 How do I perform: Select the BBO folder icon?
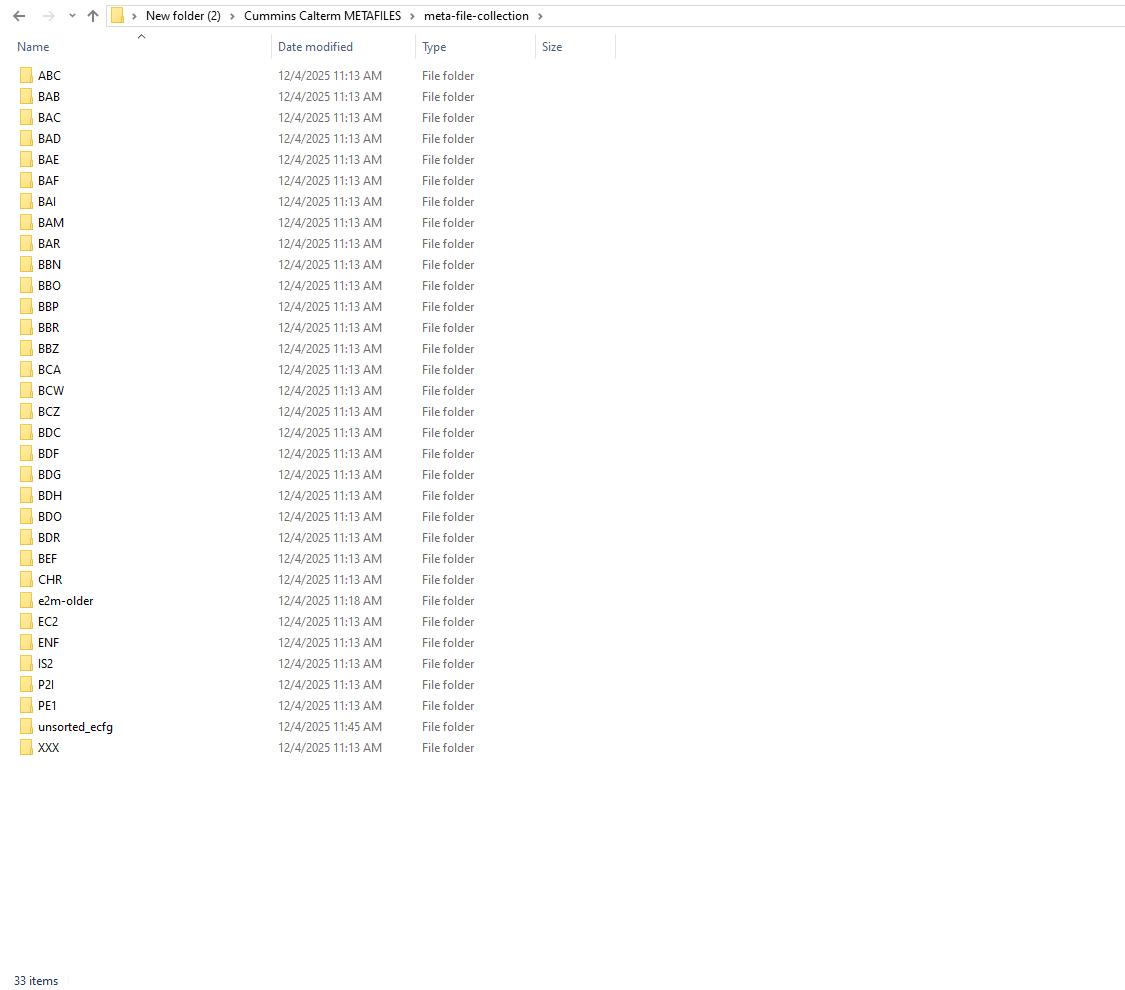click(x=27, y=286)
